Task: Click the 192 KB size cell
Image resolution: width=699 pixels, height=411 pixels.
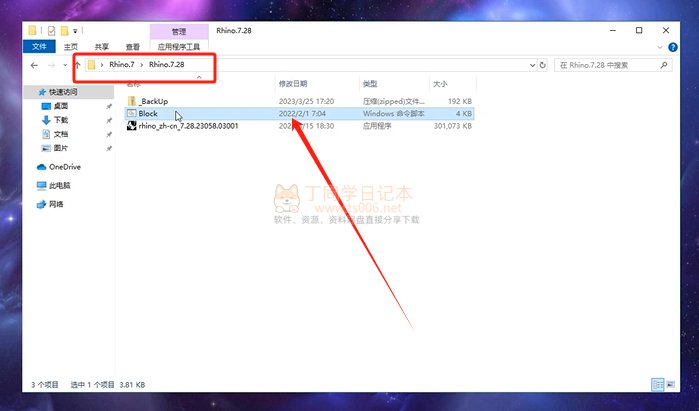Action: click(x=460, y=101)
